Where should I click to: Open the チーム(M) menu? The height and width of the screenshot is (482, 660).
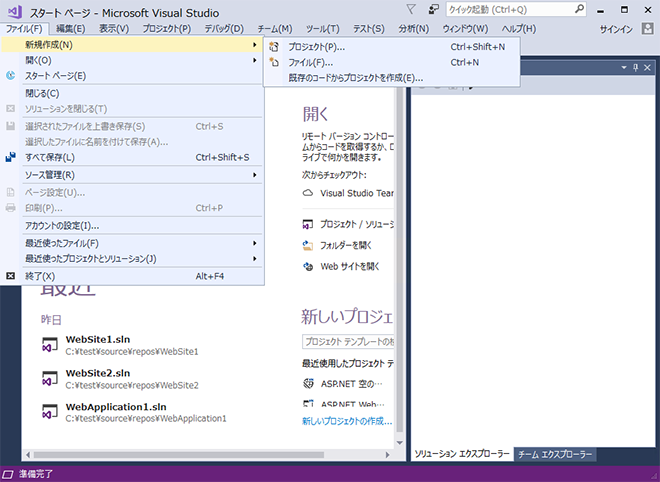click(275, 29)
